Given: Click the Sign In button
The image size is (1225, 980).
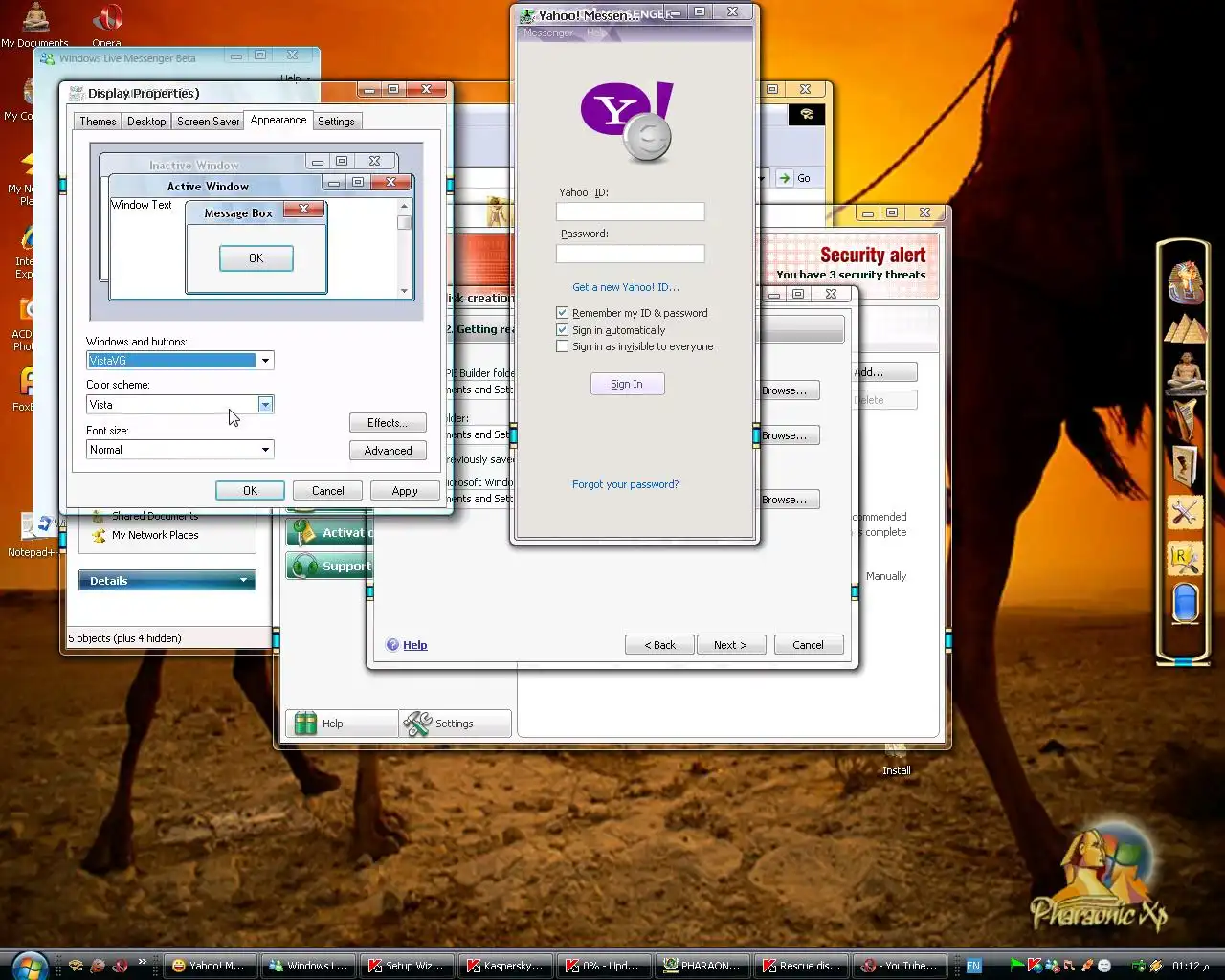Looking at the screenshot, I should pyautogui.click(x=627, y=384).
